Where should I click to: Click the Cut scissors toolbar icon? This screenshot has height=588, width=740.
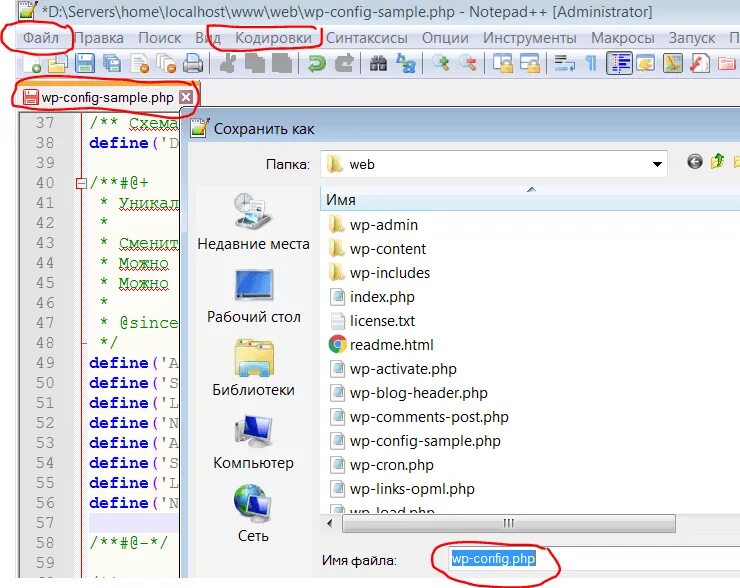(228, 63)
